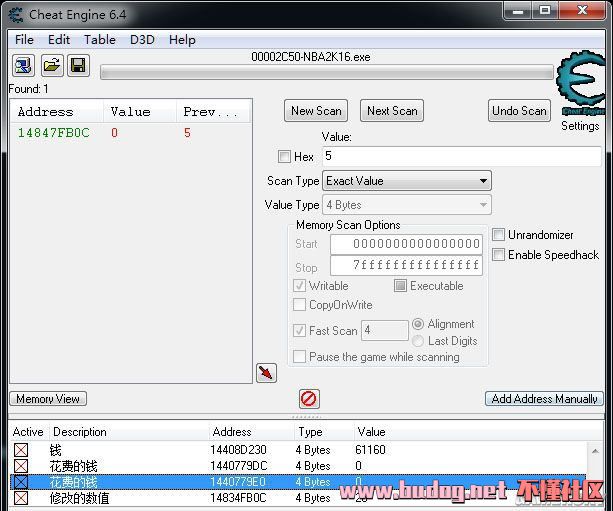Viewport: 613px width, 511px height.
Task: Click the Undo Scan button
Action: 519,111
